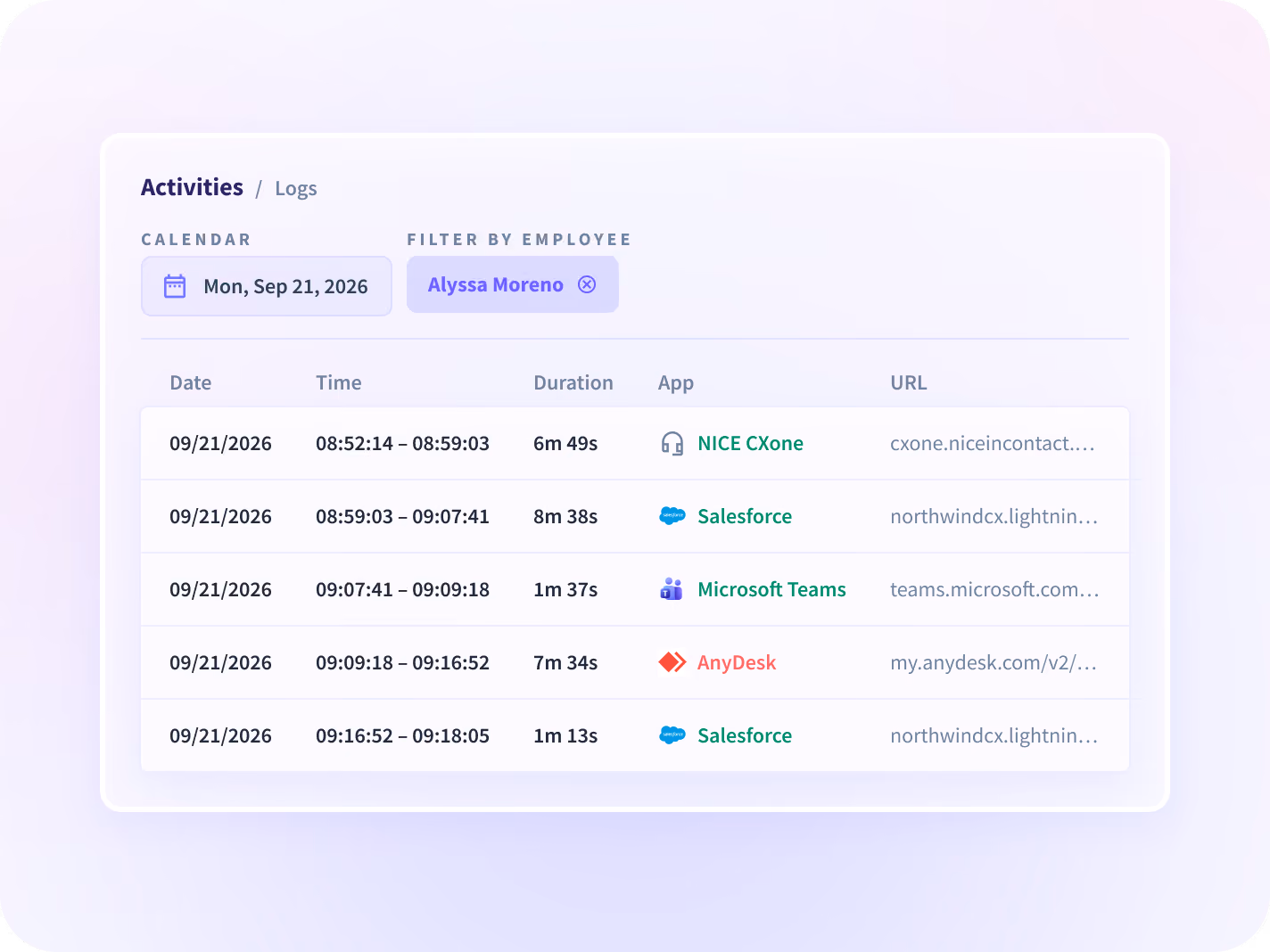Click the date in the Microsoft Teams row
The image size is (1270, 952).
pos(220,589)
